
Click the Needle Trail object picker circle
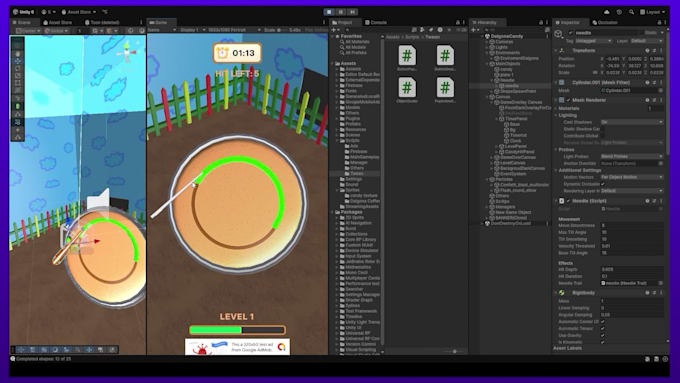(x=660, y=283)
